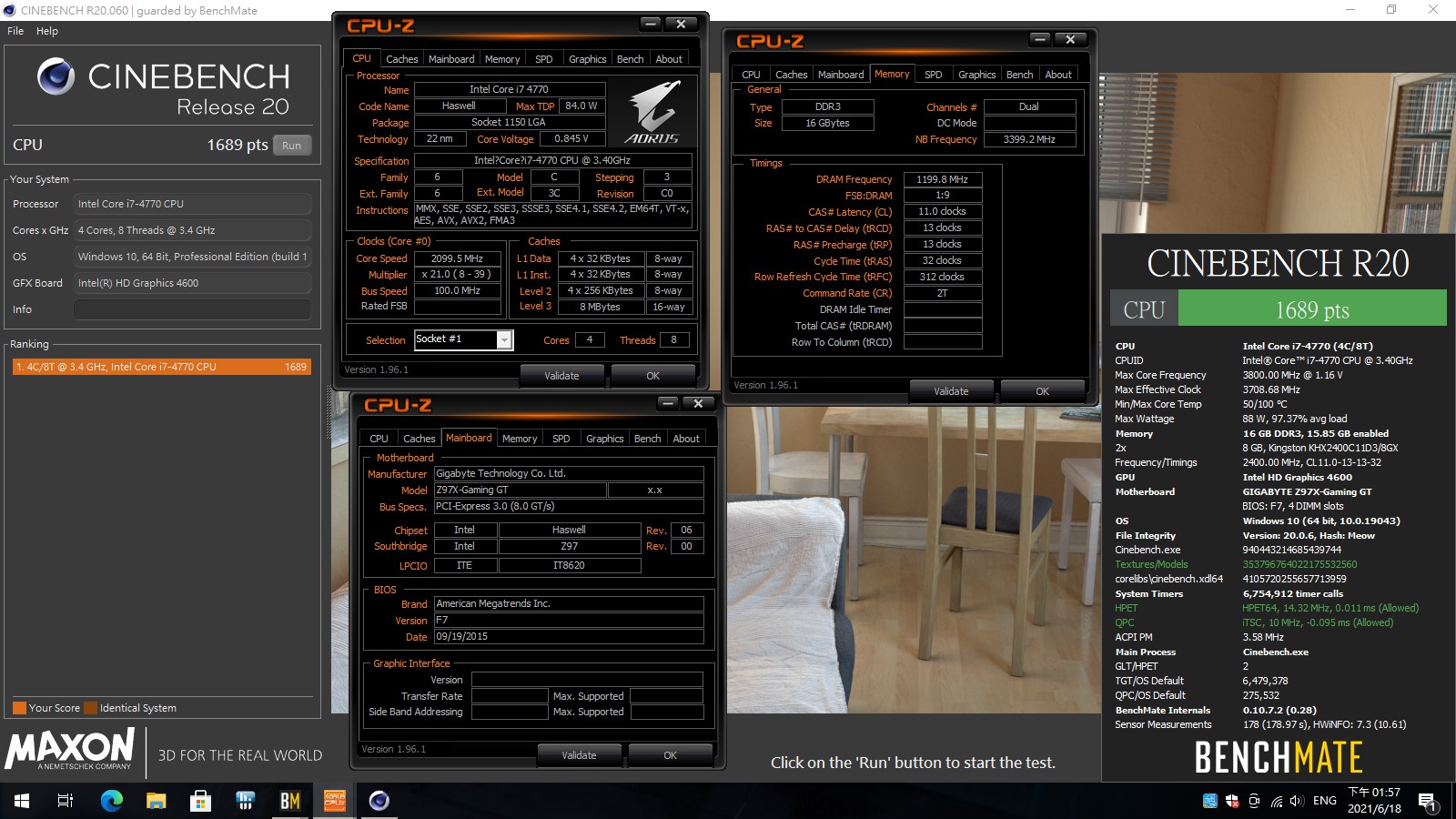Close the CPU-Z CPU tab window
The height and width of the screenshot is (819, 1456).
pos(681,24)
